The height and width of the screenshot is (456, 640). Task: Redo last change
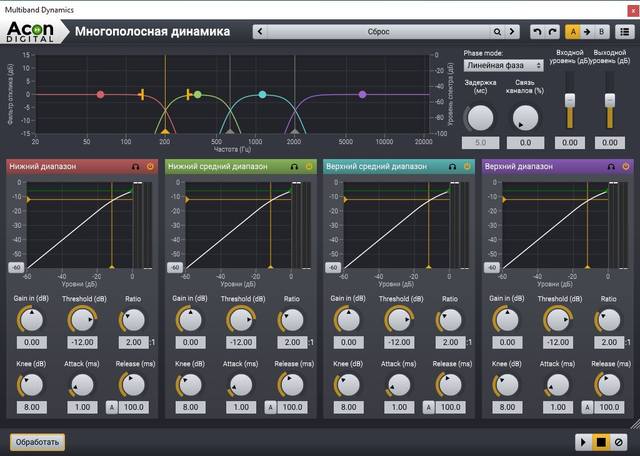coord(553,32)
